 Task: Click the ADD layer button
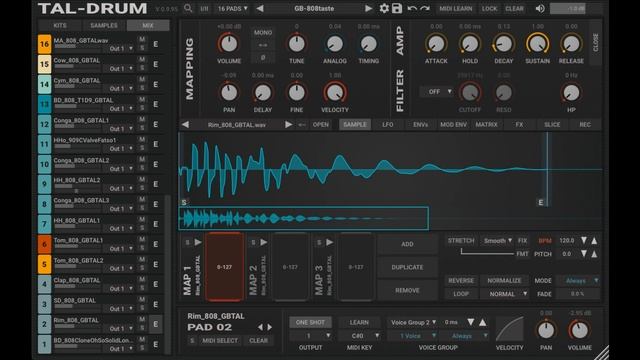click(x=407, y=244)
